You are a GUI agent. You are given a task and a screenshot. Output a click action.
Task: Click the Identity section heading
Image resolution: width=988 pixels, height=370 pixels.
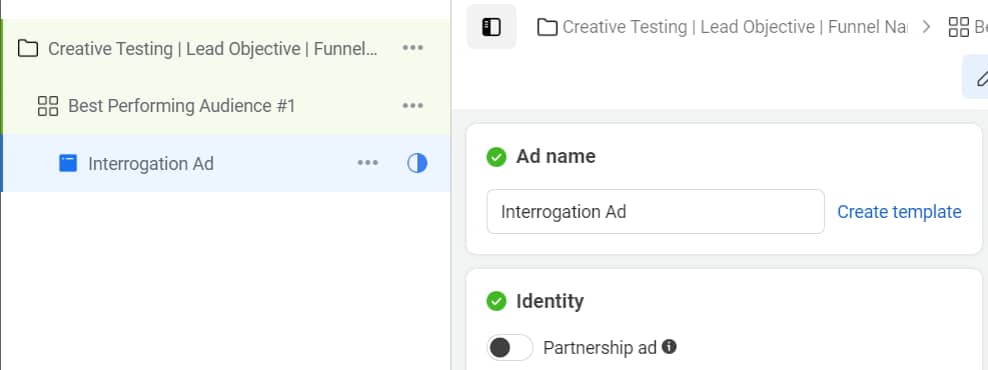550,301
